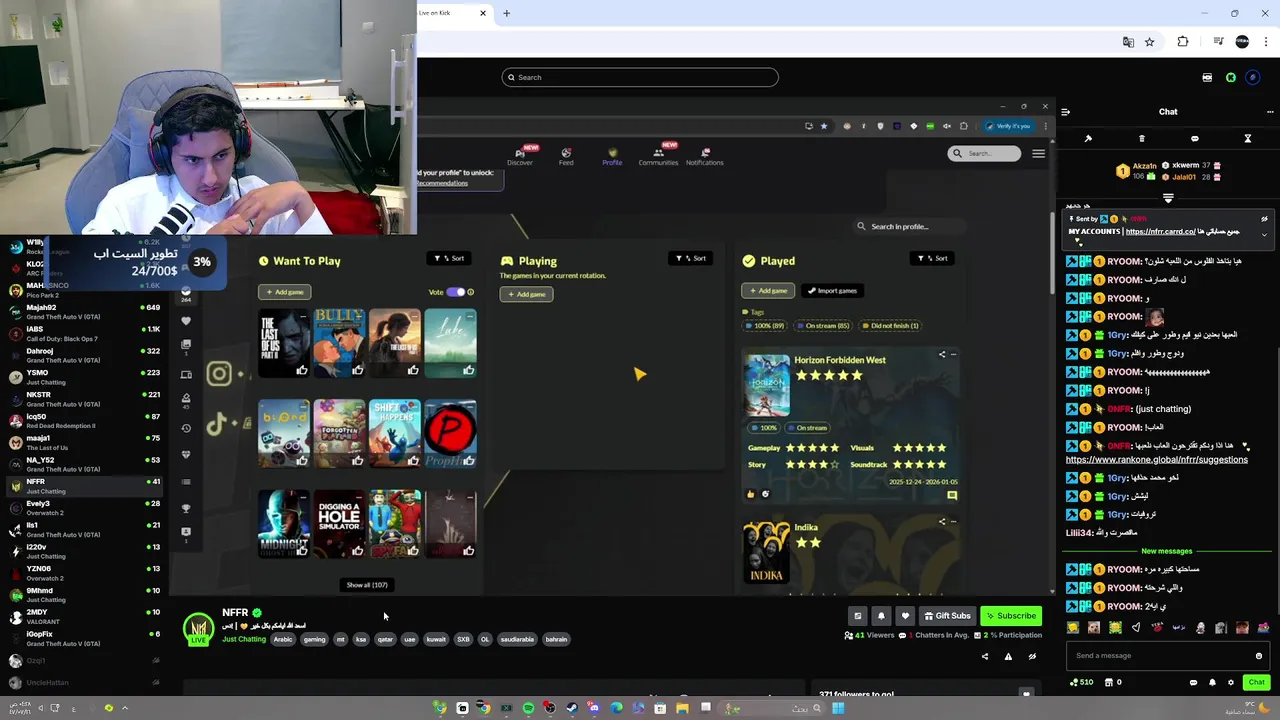
Task: Add game to Want To Play
Action: [x=285, y=292]
